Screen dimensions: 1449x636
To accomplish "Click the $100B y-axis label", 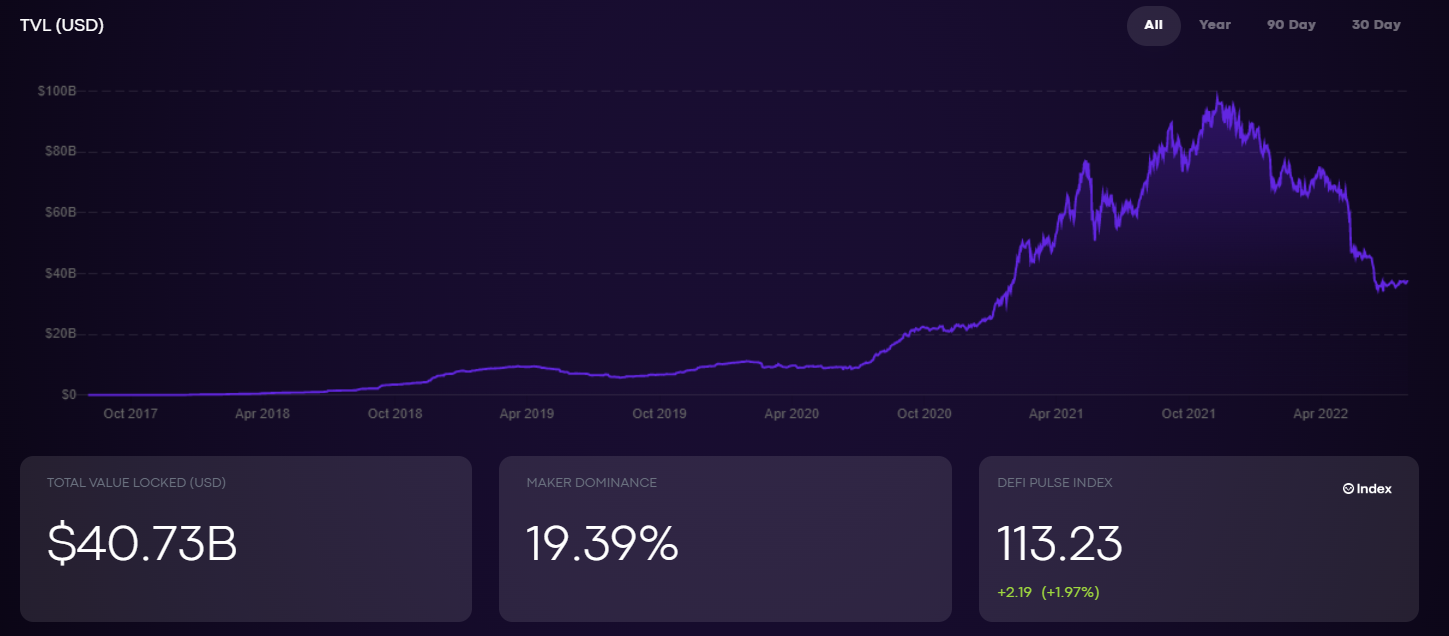I will point(57,91).
